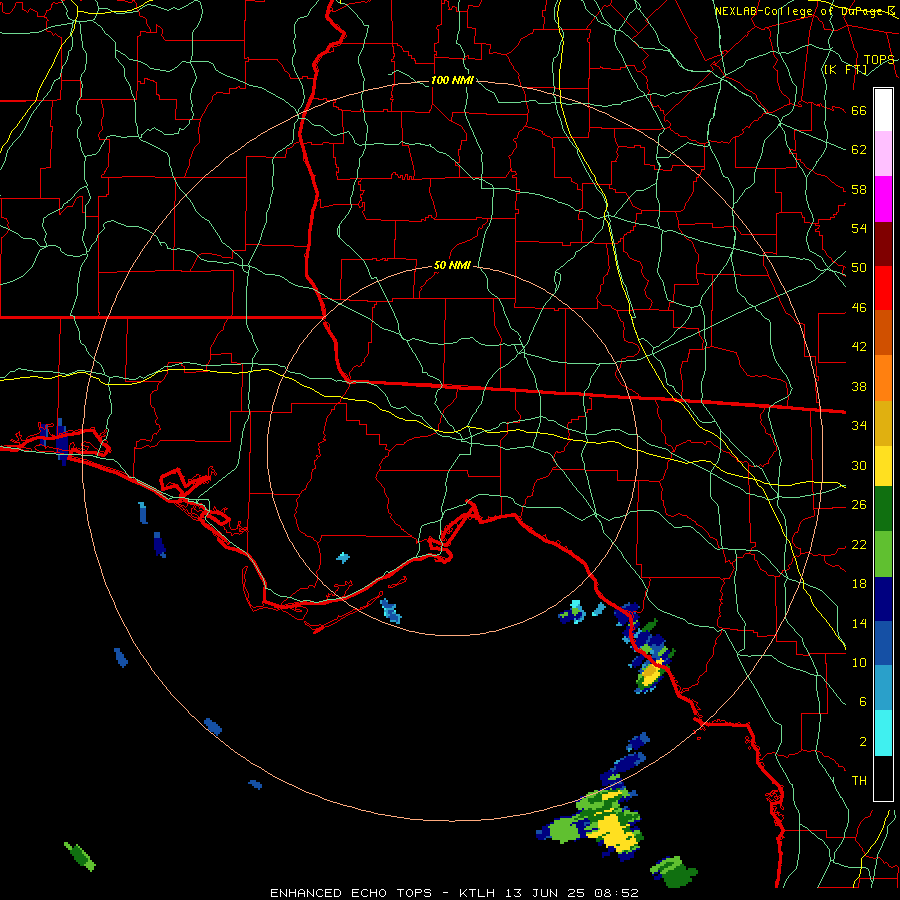Click the light pink legend swatch
The height and width of the screenshot is (900, 900).
883,154
